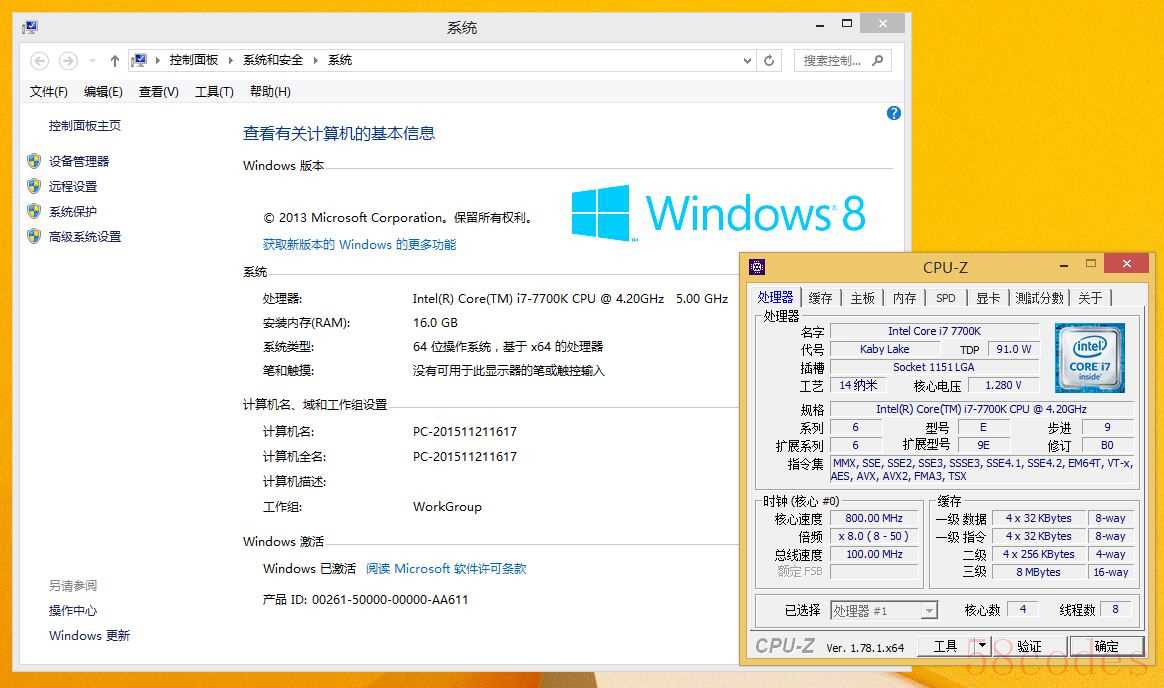This screenshot has height=688, width=1164.
Task: Click the shield icon next to 系统保护
Action: pos(33,212)
